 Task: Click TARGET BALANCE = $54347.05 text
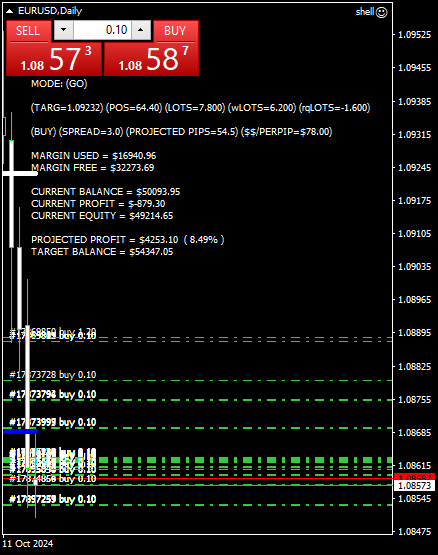coord(102,252)
